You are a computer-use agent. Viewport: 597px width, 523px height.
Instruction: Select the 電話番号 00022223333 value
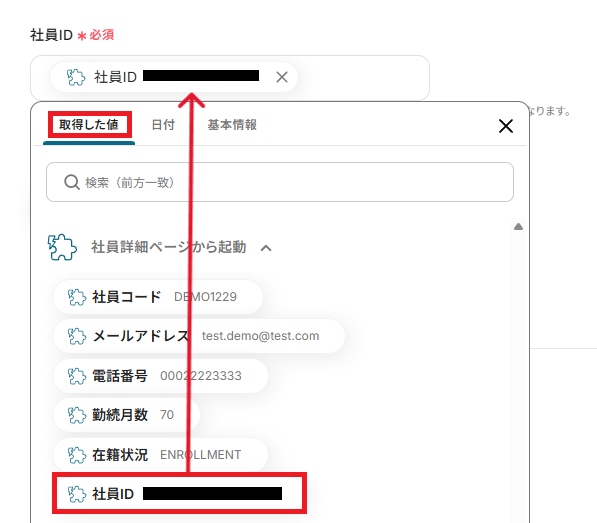(160, 376)
